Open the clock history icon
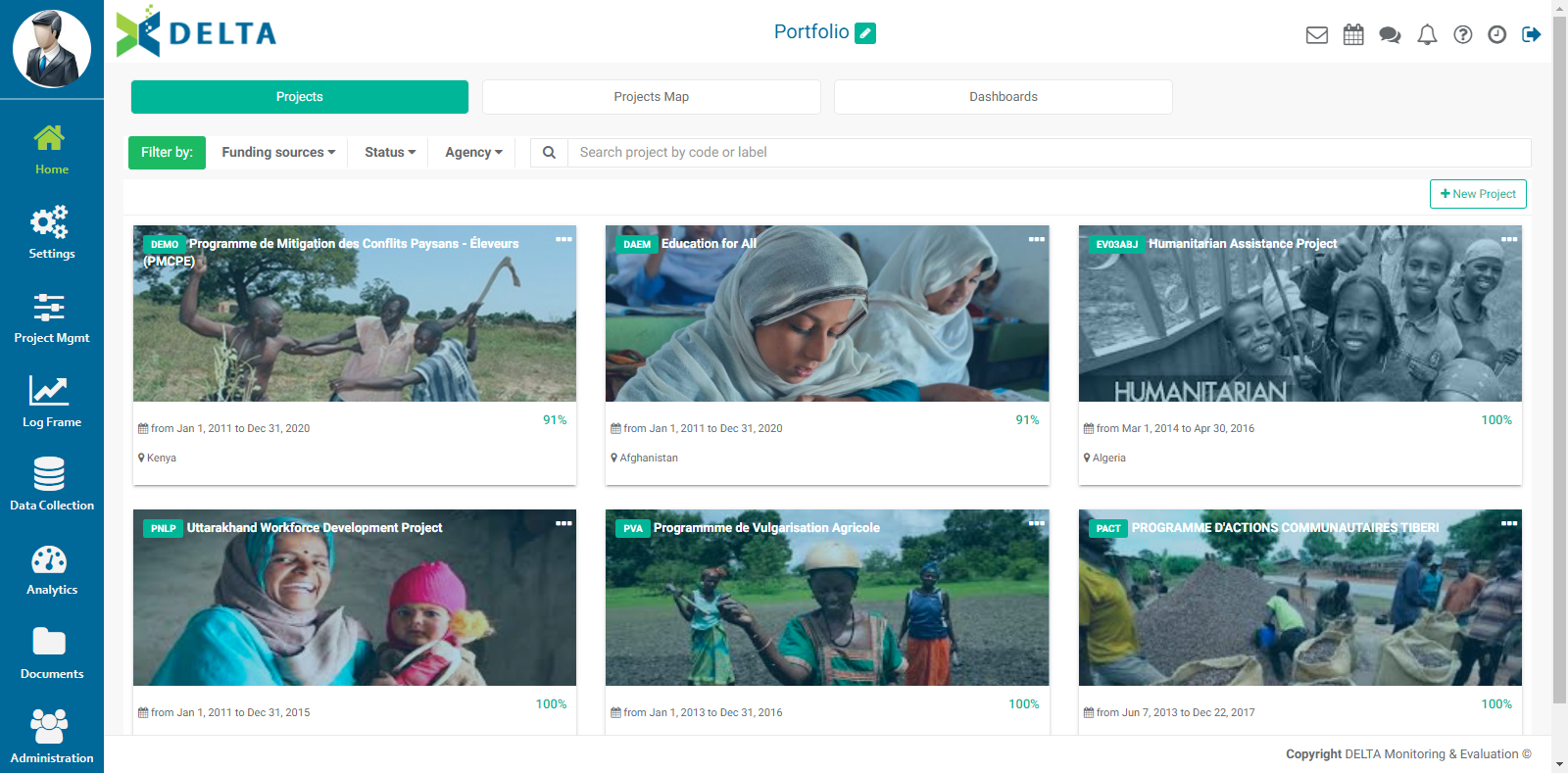The height and width of the screenshot is (773, 1568). tap(1497, 35)
